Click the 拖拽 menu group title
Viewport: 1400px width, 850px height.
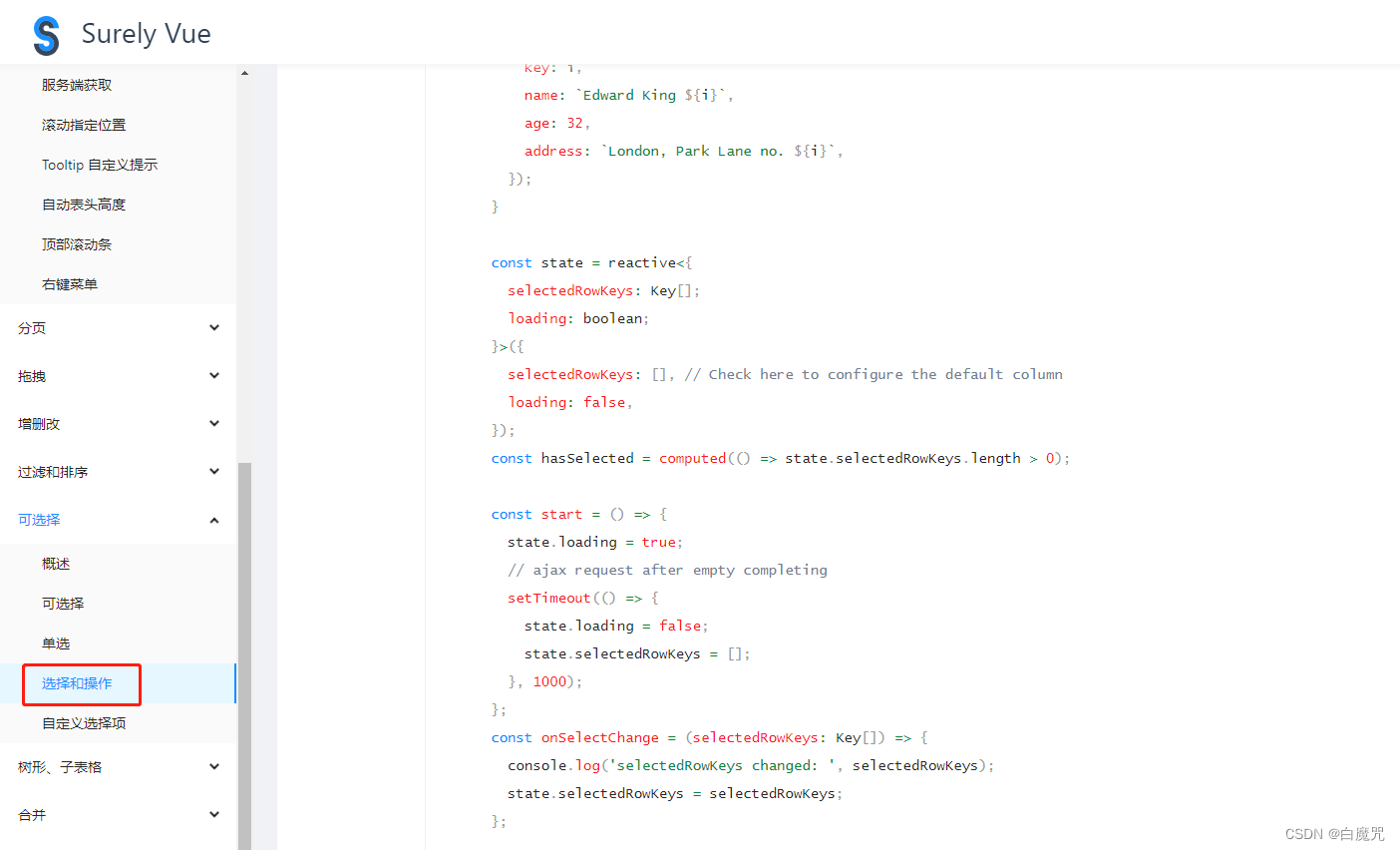click(32, 376)
